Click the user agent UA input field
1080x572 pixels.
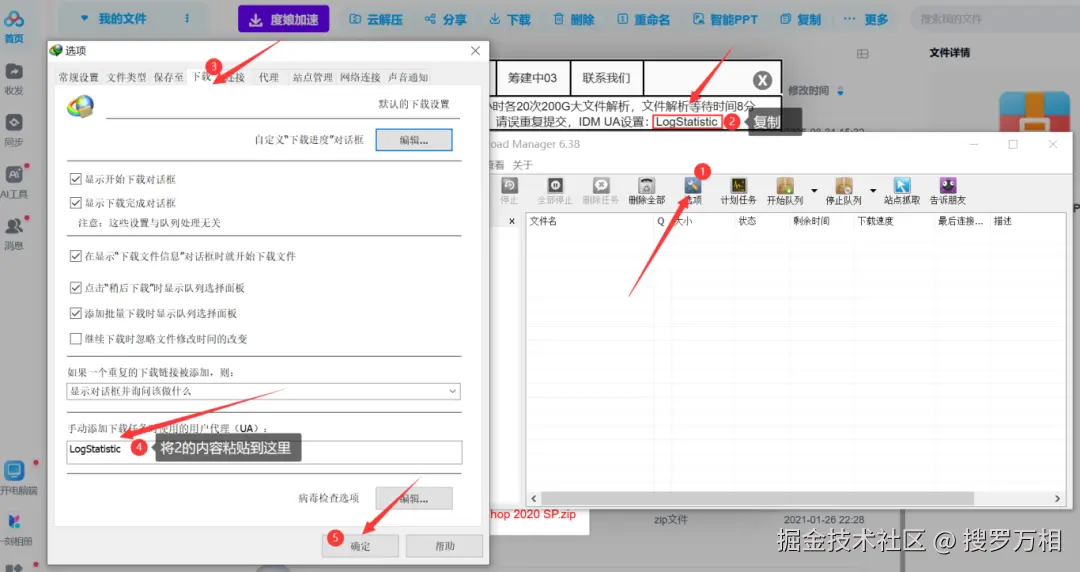pyautogui.click(x=264, y=452)
